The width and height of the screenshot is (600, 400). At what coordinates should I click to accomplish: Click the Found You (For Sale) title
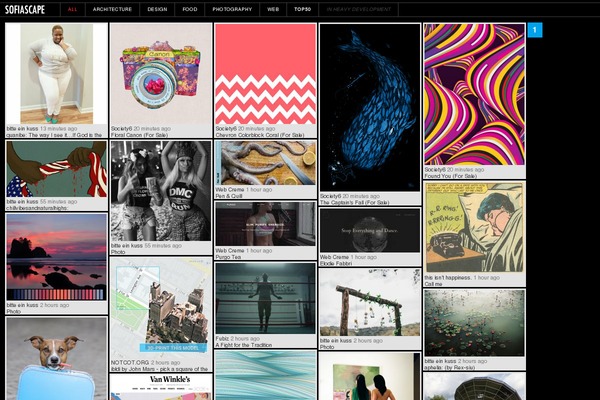450,176
